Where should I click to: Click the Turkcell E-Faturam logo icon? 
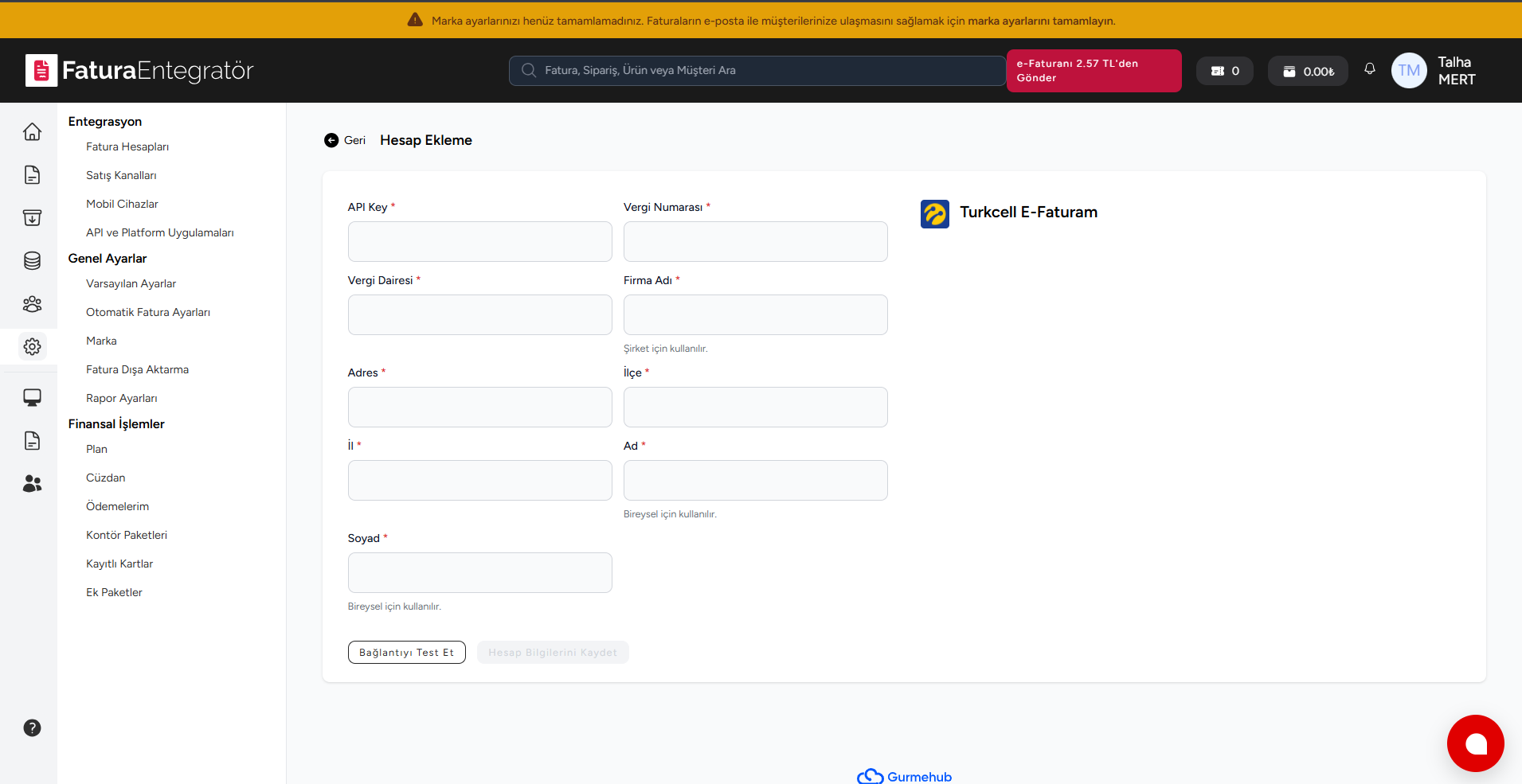[x=935, y=213]
